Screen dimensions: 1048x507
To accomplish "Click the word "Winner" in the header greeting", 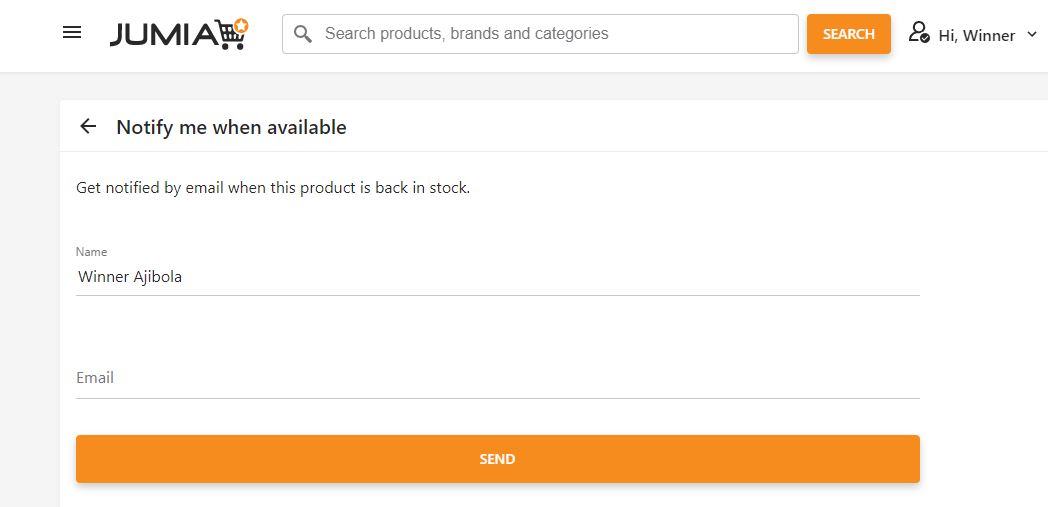I will tap(989, 36).
